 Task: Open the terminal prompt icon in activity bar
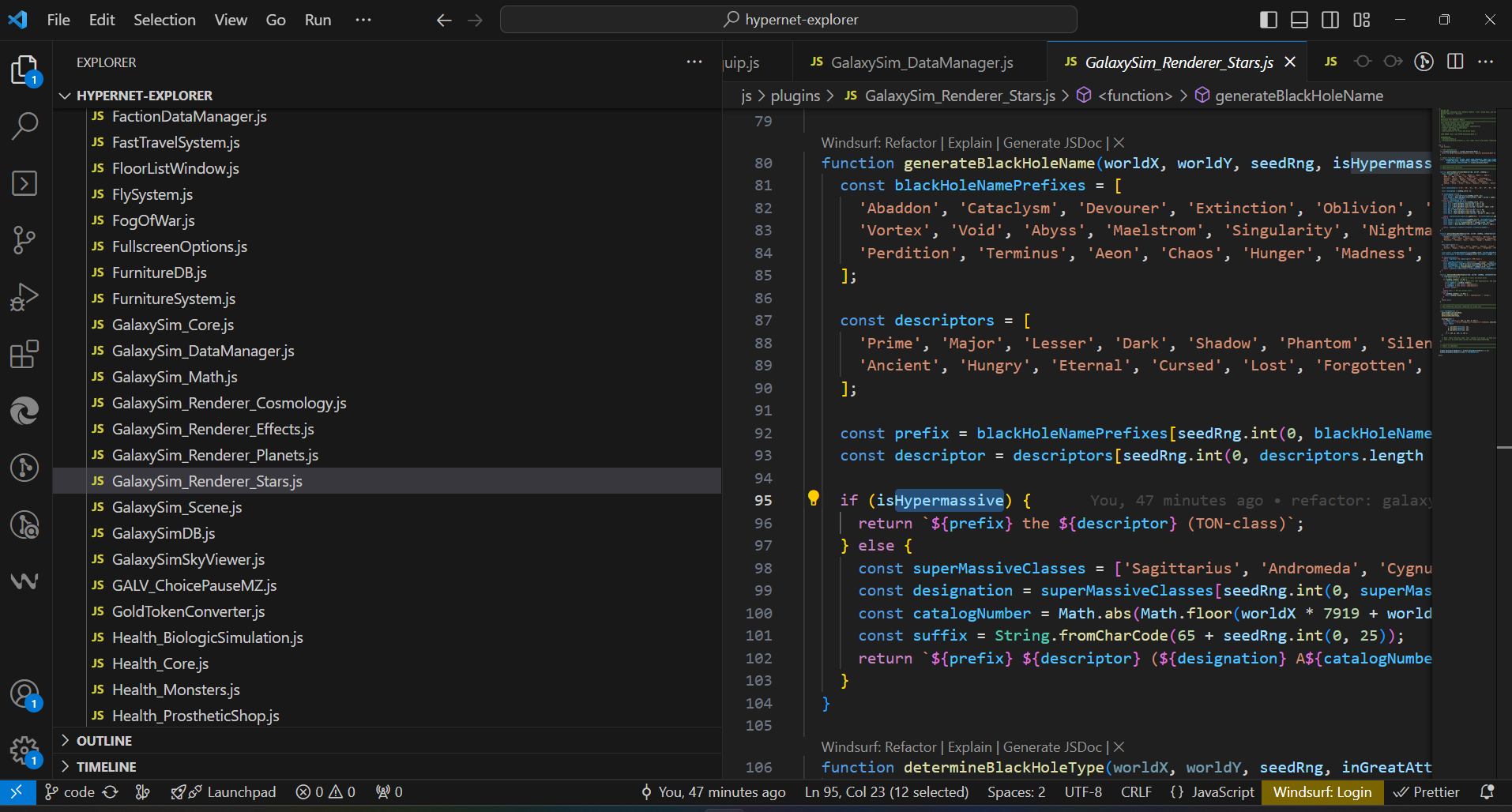pos(25,183)
